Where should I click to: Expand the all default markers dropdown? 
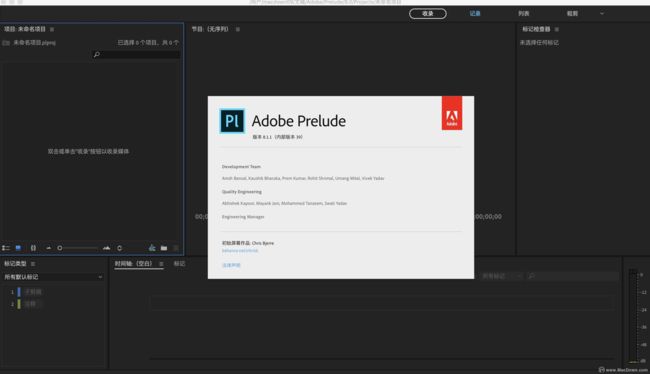(x=53, y=277)
